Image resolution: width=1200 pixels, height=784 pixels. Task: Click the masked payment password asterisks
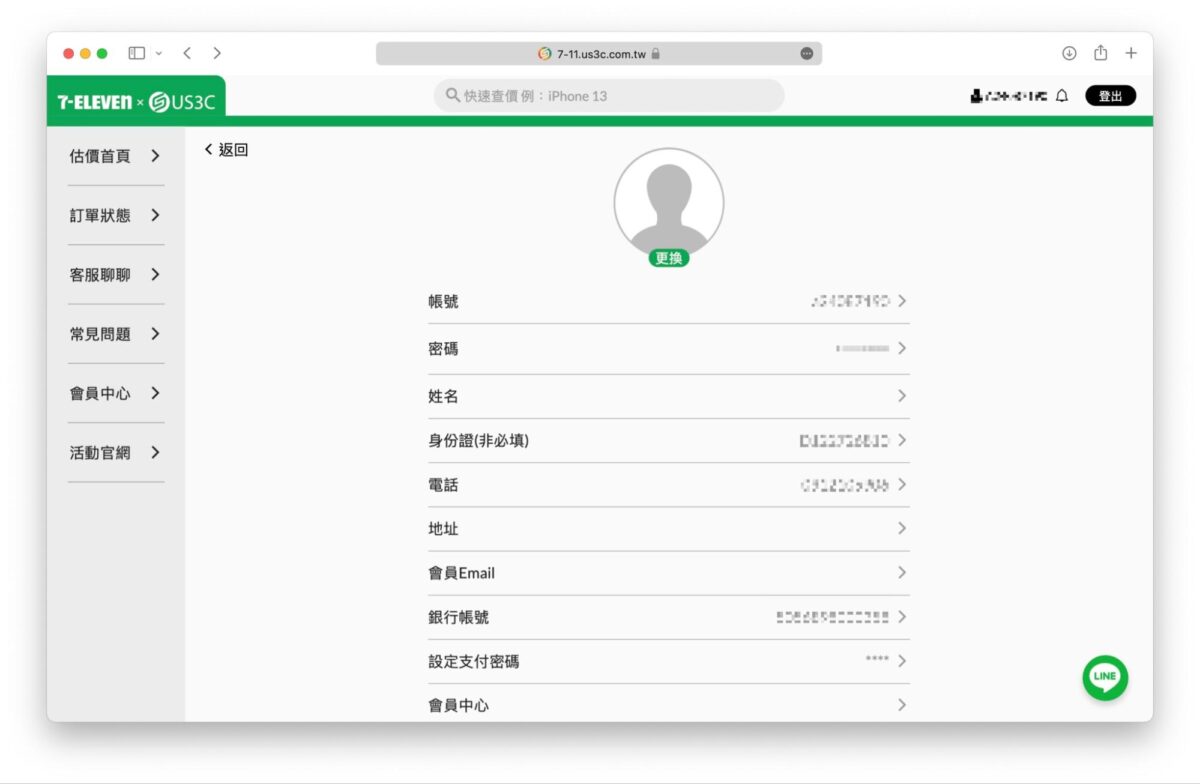(877, 661)
